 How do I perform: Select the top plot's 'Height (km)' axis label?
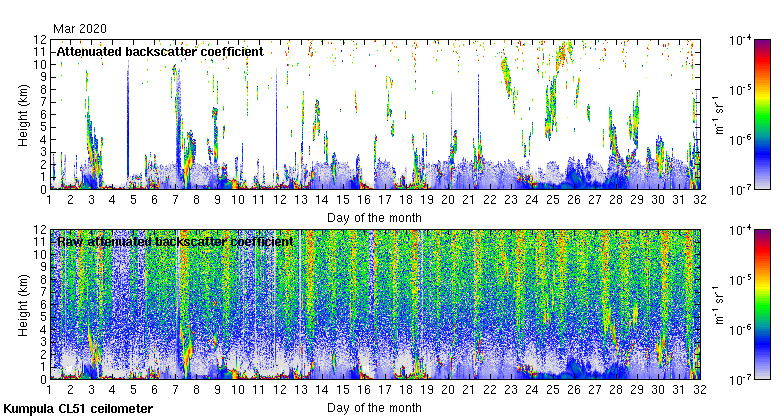(24, 114)
